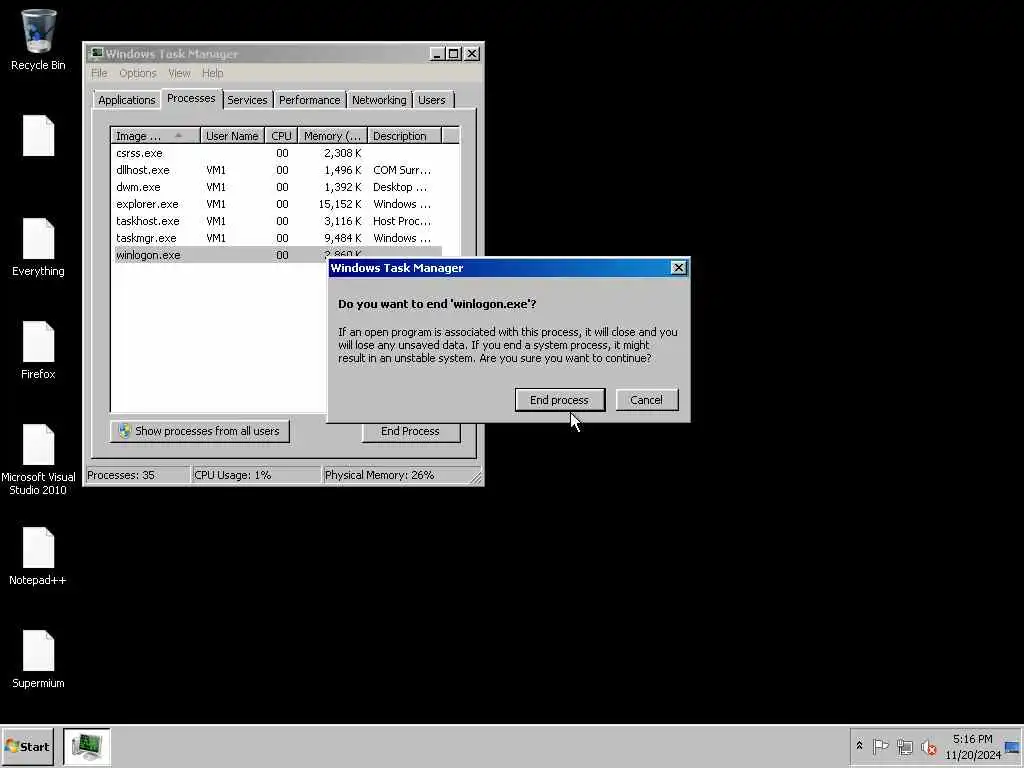This screenshot has height=768, width=1024.
Task: Select the Firefox desktop icon
Action: [38, 351]
